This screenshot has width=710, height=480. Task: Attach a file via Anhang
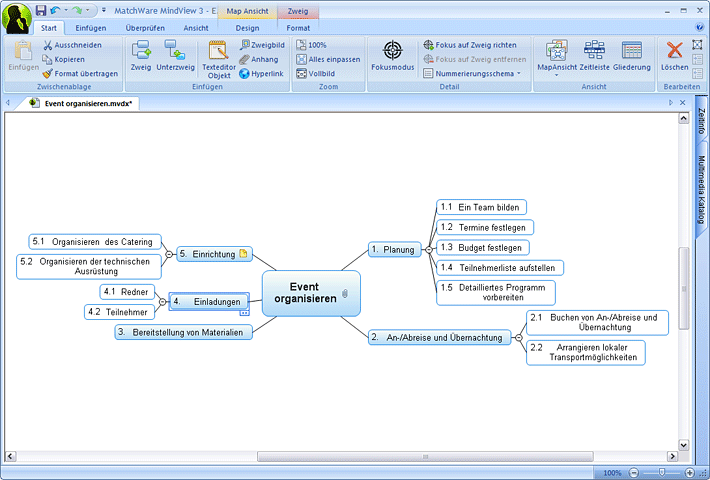point(259,59)
